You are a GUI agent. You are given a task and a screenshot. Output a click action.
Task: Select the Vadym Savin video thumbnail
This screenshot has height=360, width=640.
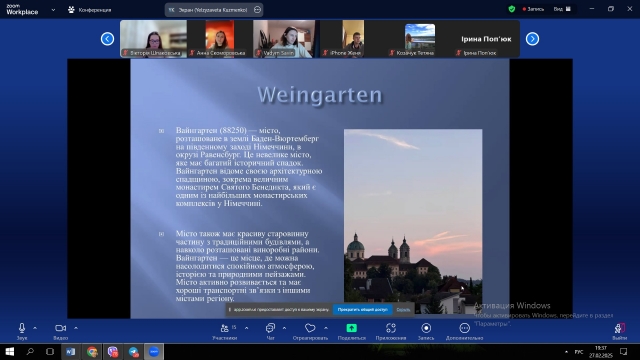pos(286,39)
